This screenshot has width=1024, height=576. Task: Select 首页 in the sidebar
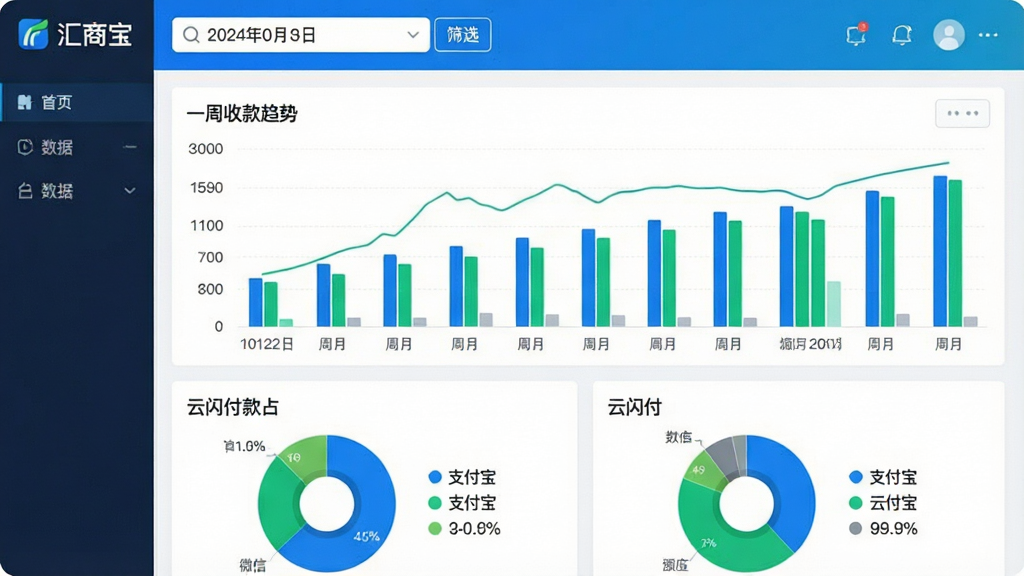coord(77,102)
